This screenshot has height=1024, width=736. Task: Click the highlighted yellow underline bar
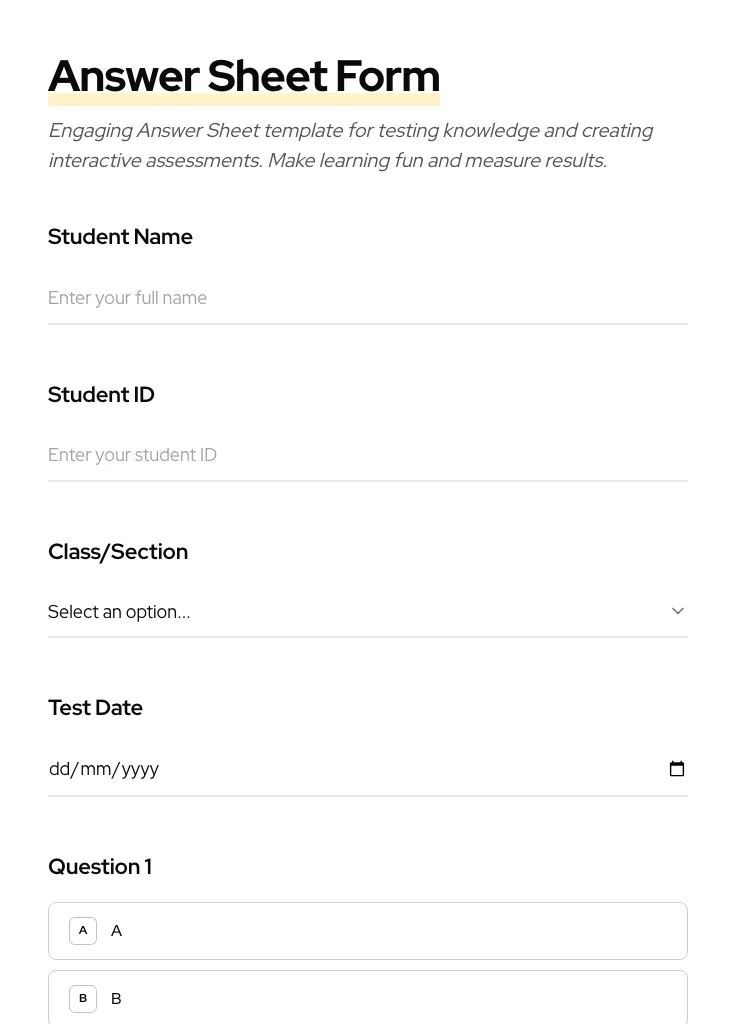tap(244, 99)
